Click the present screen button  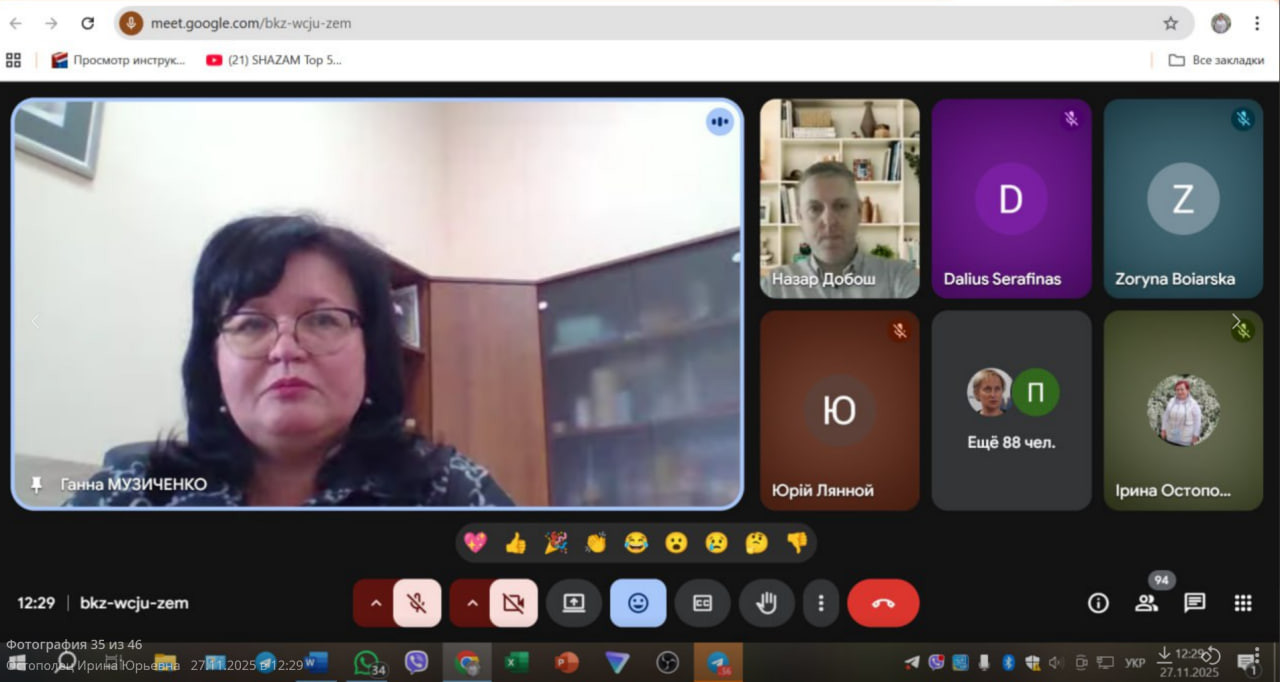click(x=574, y=603)
